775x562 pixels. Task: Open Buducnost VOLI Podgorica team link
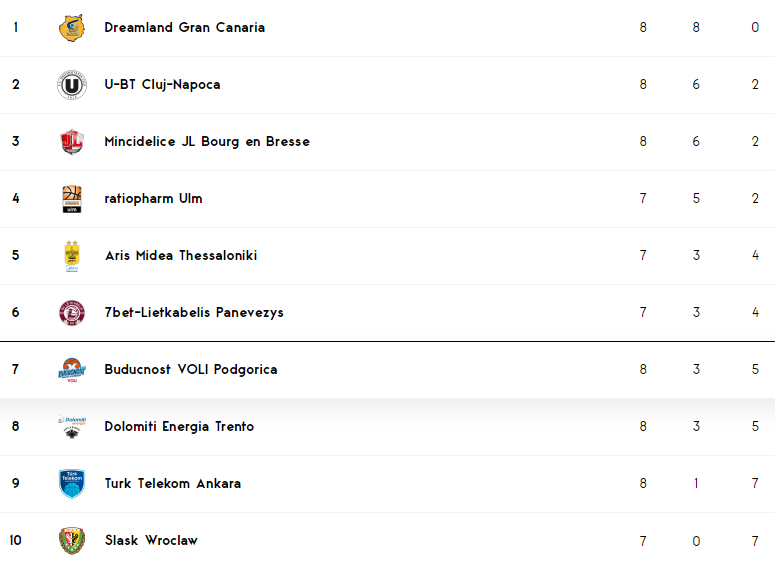point(191,370)
